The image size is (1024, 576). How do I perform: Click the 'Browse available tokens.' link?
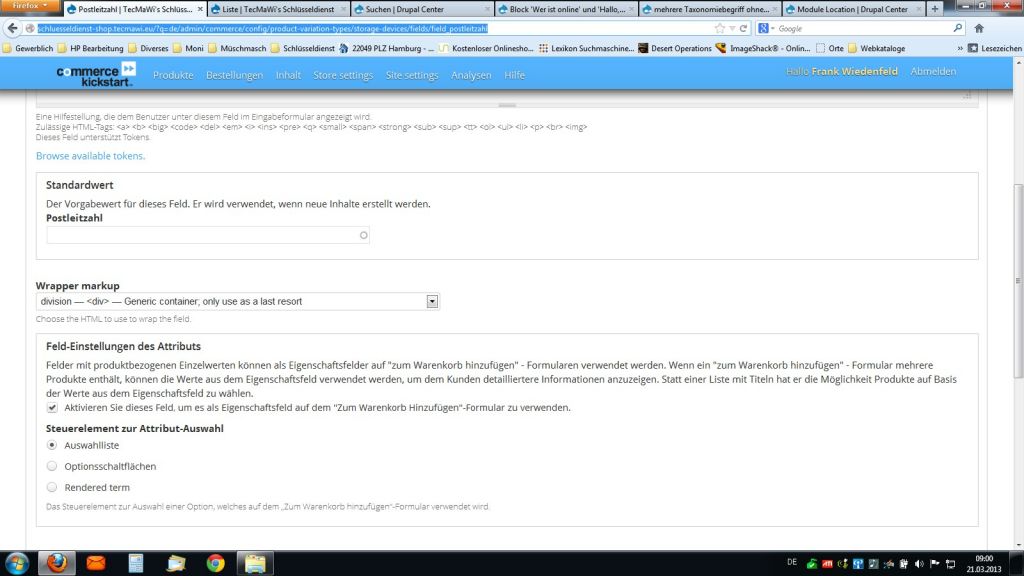click(x=90, y=156)
